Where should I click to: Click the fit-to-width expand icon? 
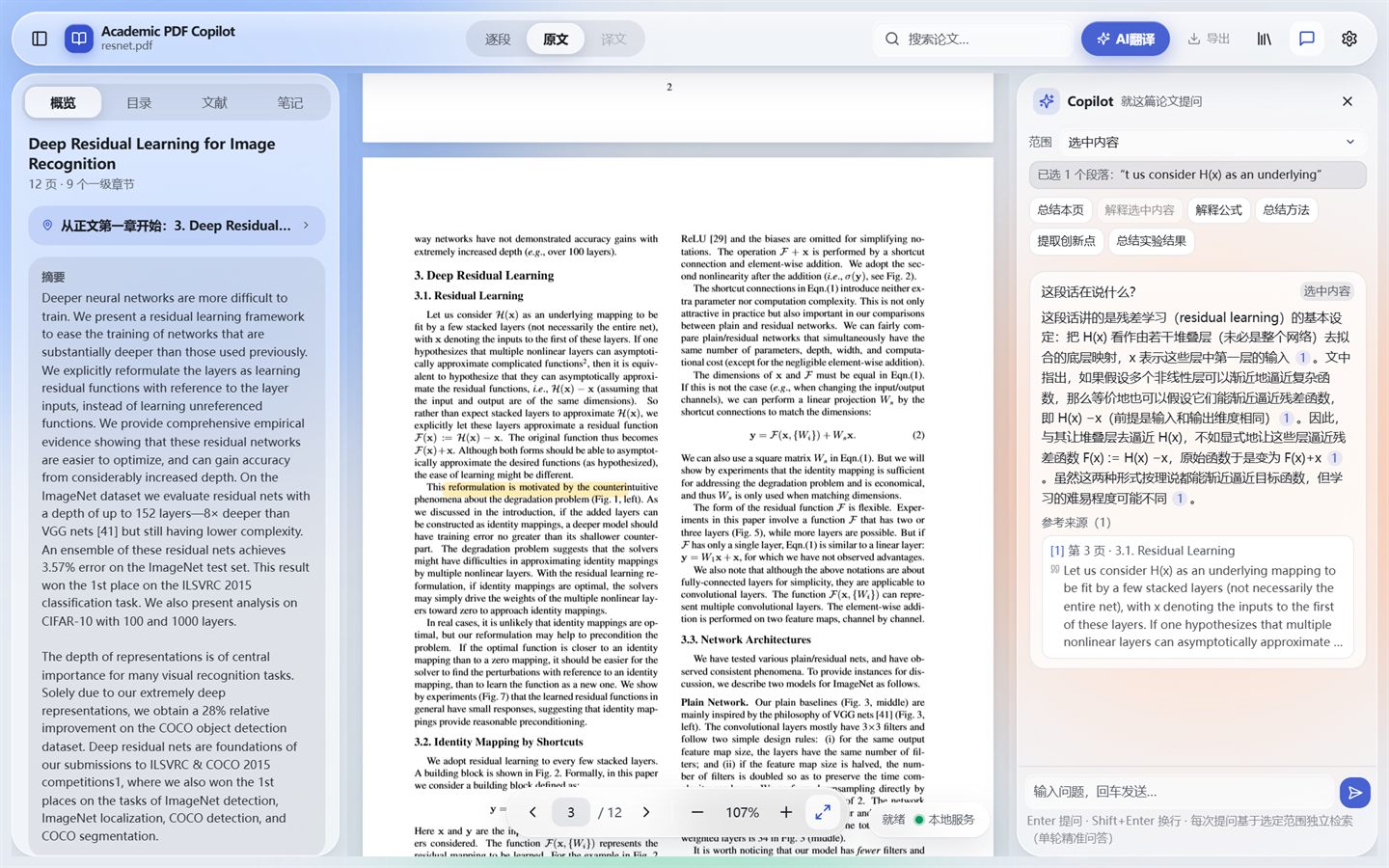823,812
